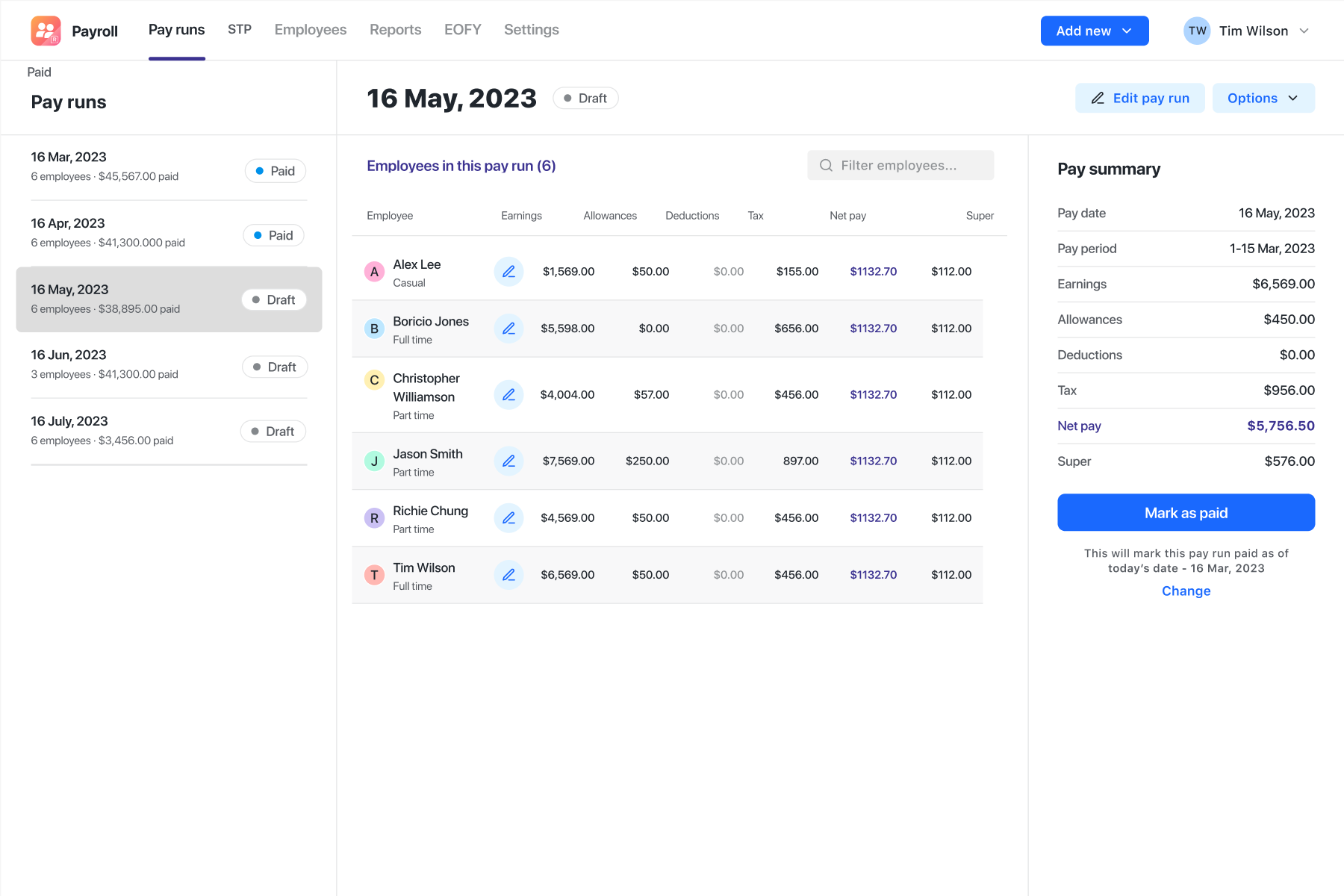
Task: Edit Richie Chung's pay with pencil icon
Action: [508, 518]
